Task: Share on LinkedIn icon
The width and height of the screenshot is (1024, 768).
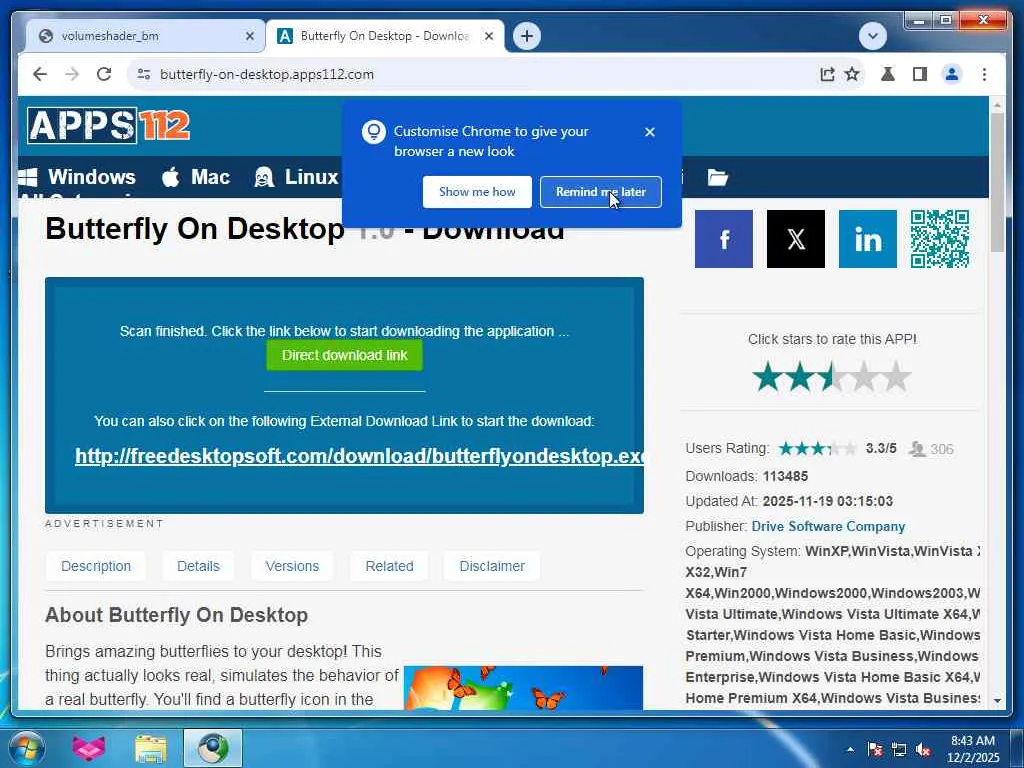Action: click(867, 239)
